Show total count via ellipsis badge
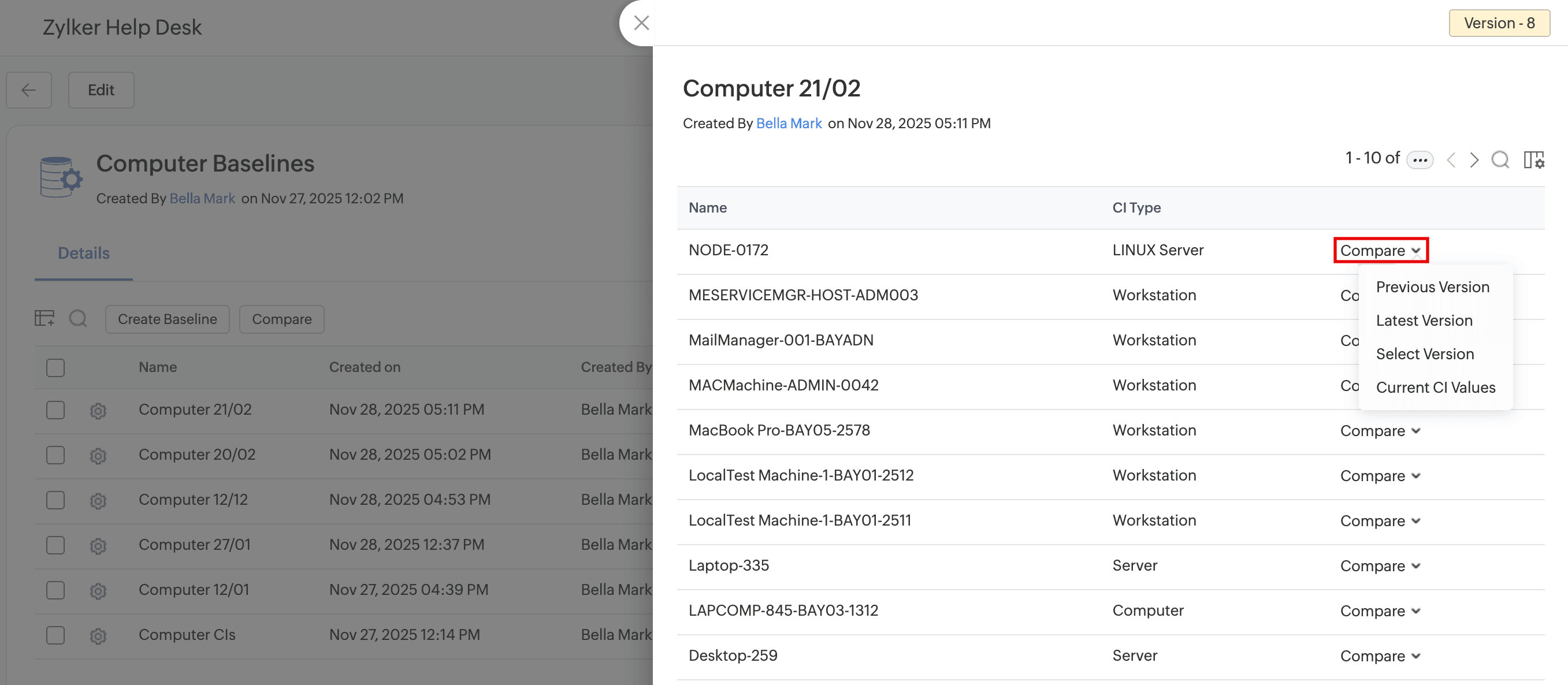Image resolution: width=1568 pixels, height=685 pixels. (1420, 160)
